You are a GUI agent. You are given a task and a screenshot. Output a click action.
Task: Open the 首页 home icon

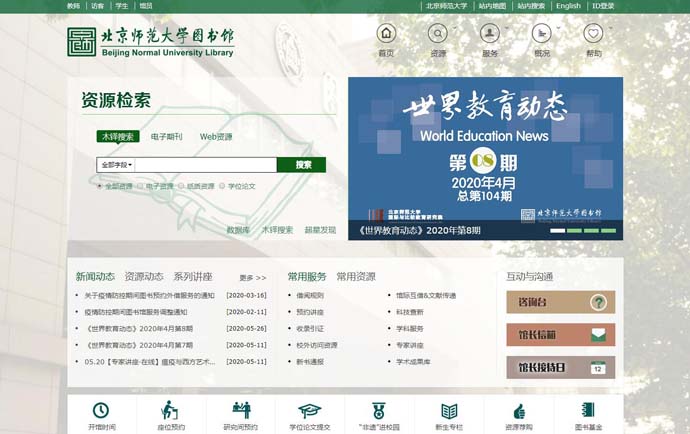click(x=386, y=33)
